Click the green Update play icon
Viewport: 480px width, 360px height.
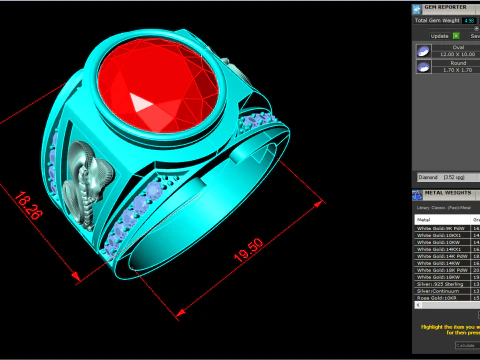coord(456,36)
